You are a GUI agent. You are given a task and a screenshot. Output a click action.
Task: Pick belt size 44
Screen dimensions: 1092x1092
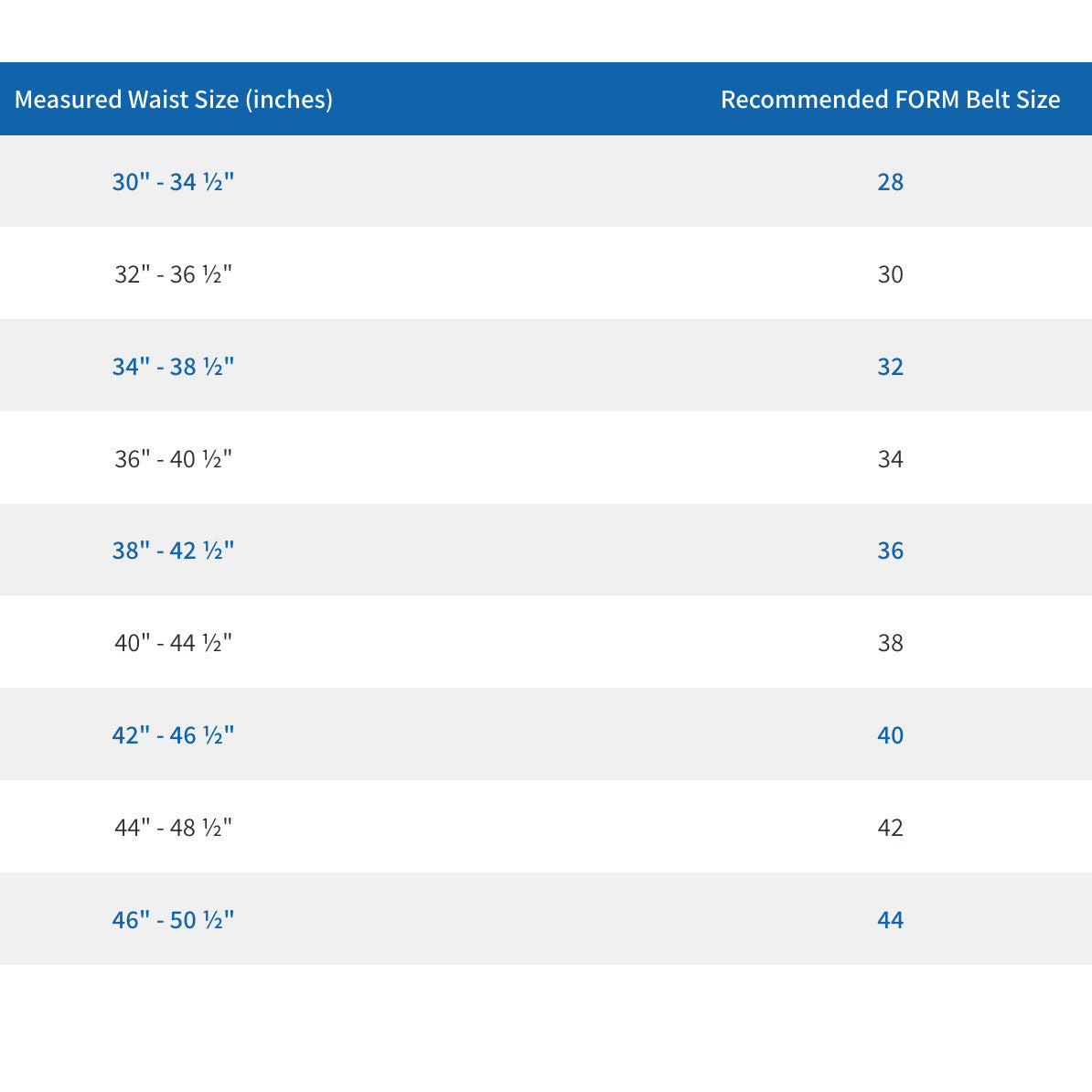click(890, 920)
